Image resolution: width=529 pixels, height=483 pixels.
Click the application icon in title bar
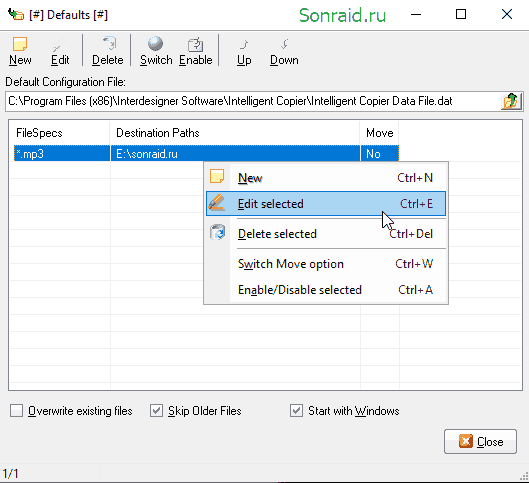(x=16, y=15)
